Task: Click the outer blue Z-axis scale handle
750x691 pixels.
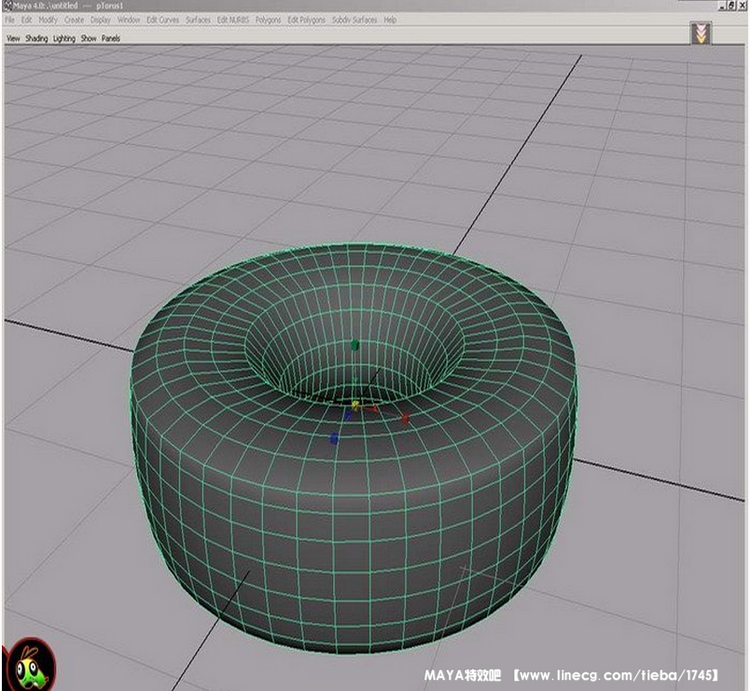Action: [334, 438]
